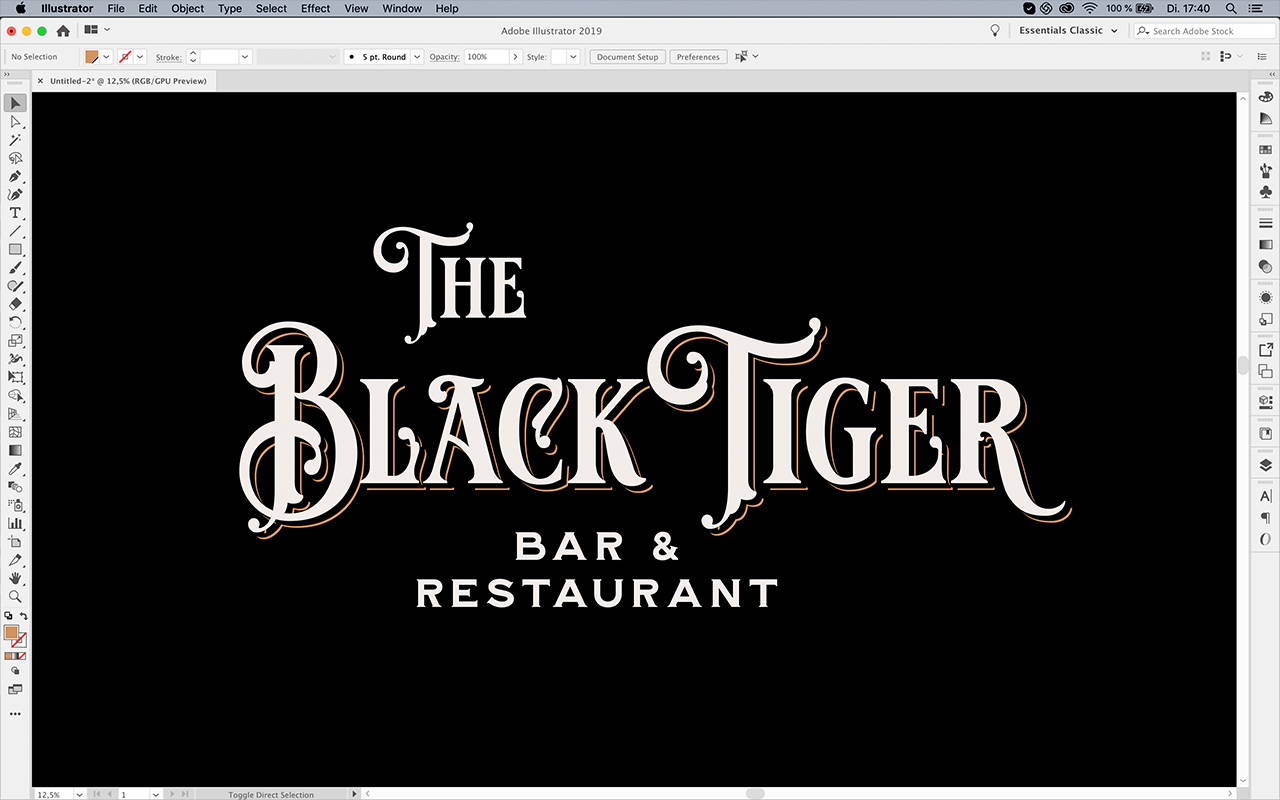Pick the Eyedropper tool

(15, 468)
